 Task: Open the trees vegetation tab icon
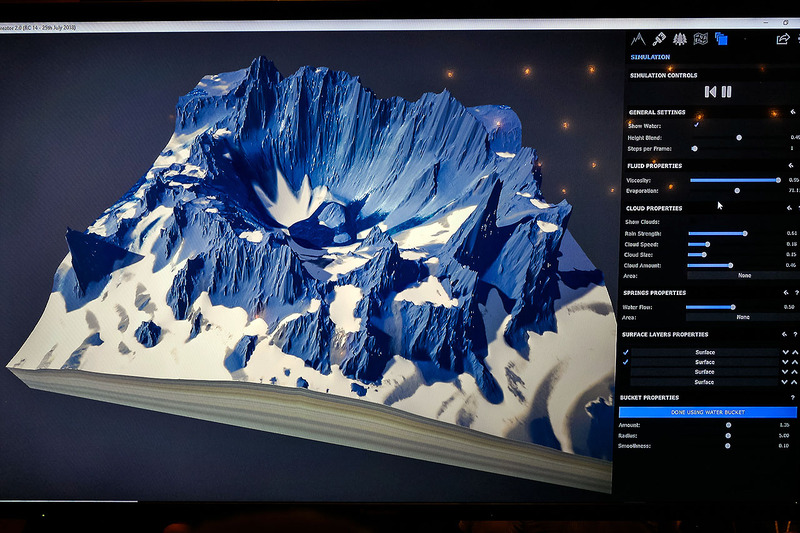680,39
